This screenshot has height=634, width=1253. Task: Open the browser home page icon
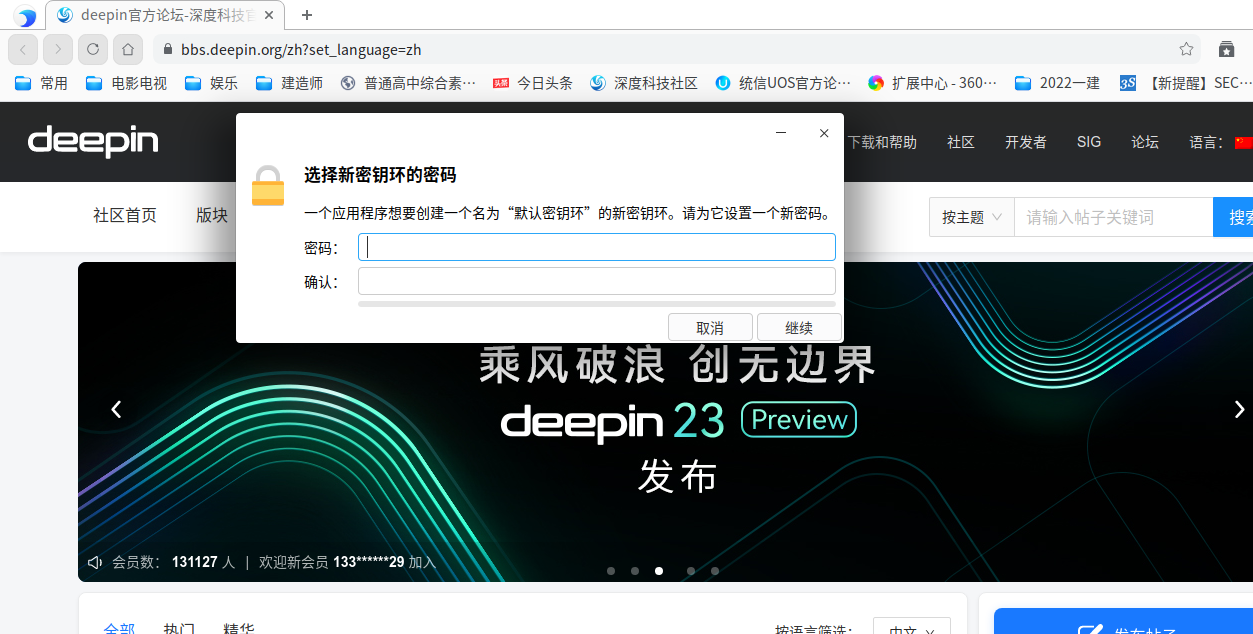pyautogui.click(x=127, y=49)
